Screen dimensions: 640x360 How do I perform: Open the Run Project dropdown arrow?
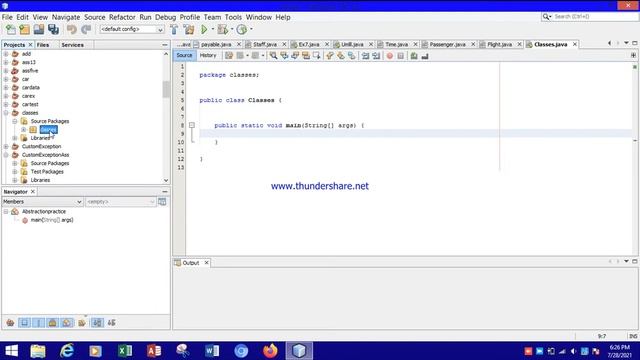tap(212, 29)
